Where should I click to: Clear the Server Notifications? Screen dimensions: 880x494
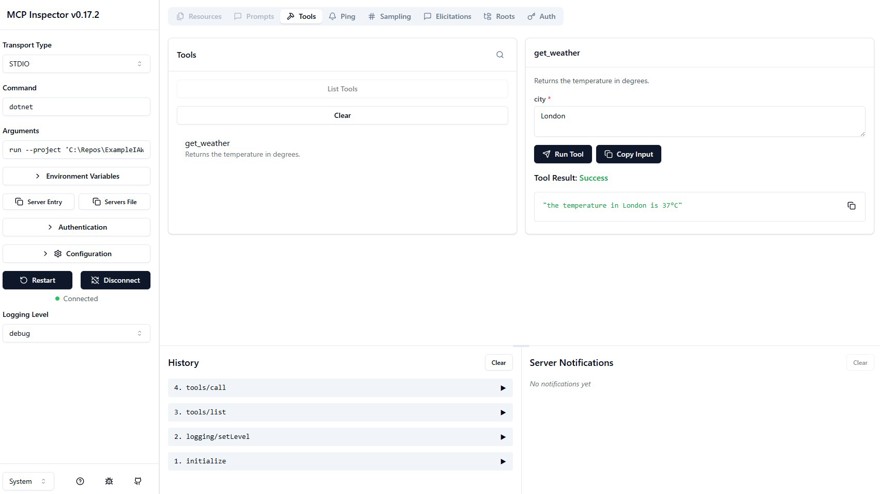[x=860, y=363]
